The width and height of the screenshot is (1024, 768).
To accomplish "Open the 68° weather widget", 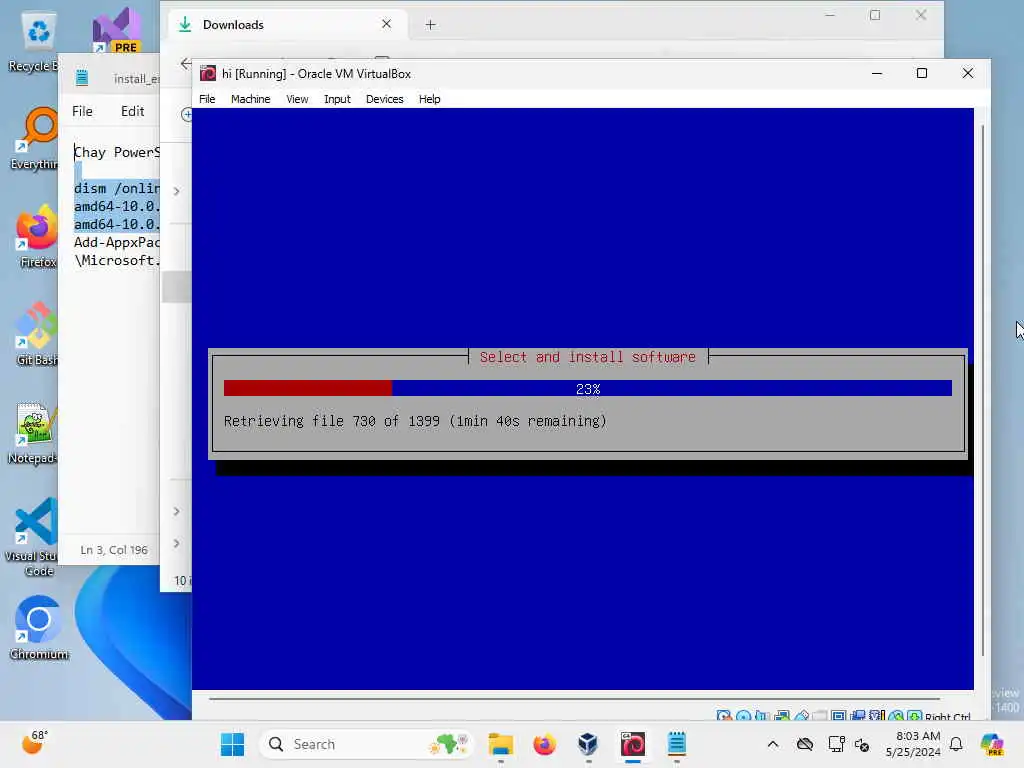I will [34, 743].
